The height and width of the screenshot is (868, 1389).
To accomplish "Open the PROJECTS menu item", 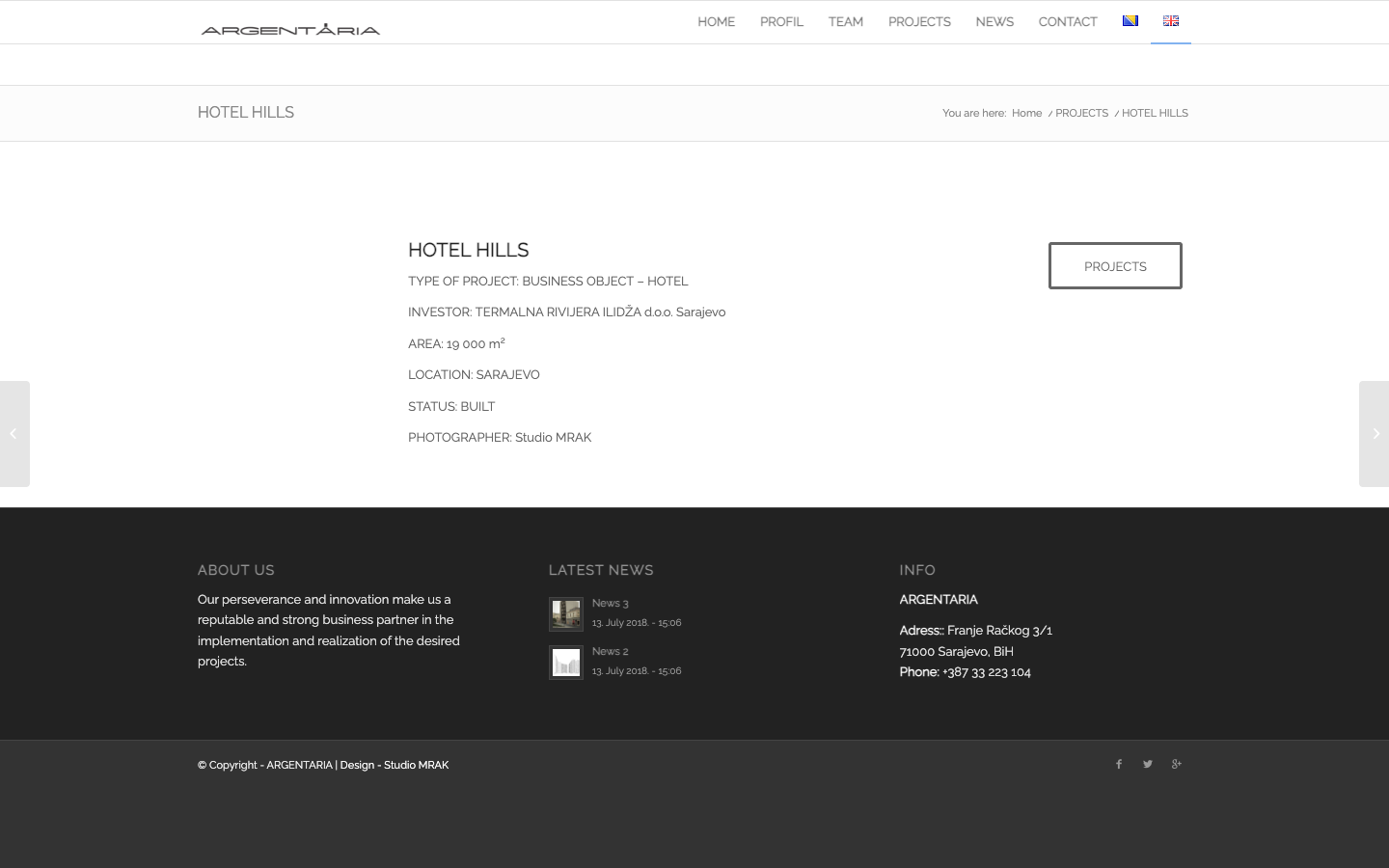I will (x=919, y=21).
